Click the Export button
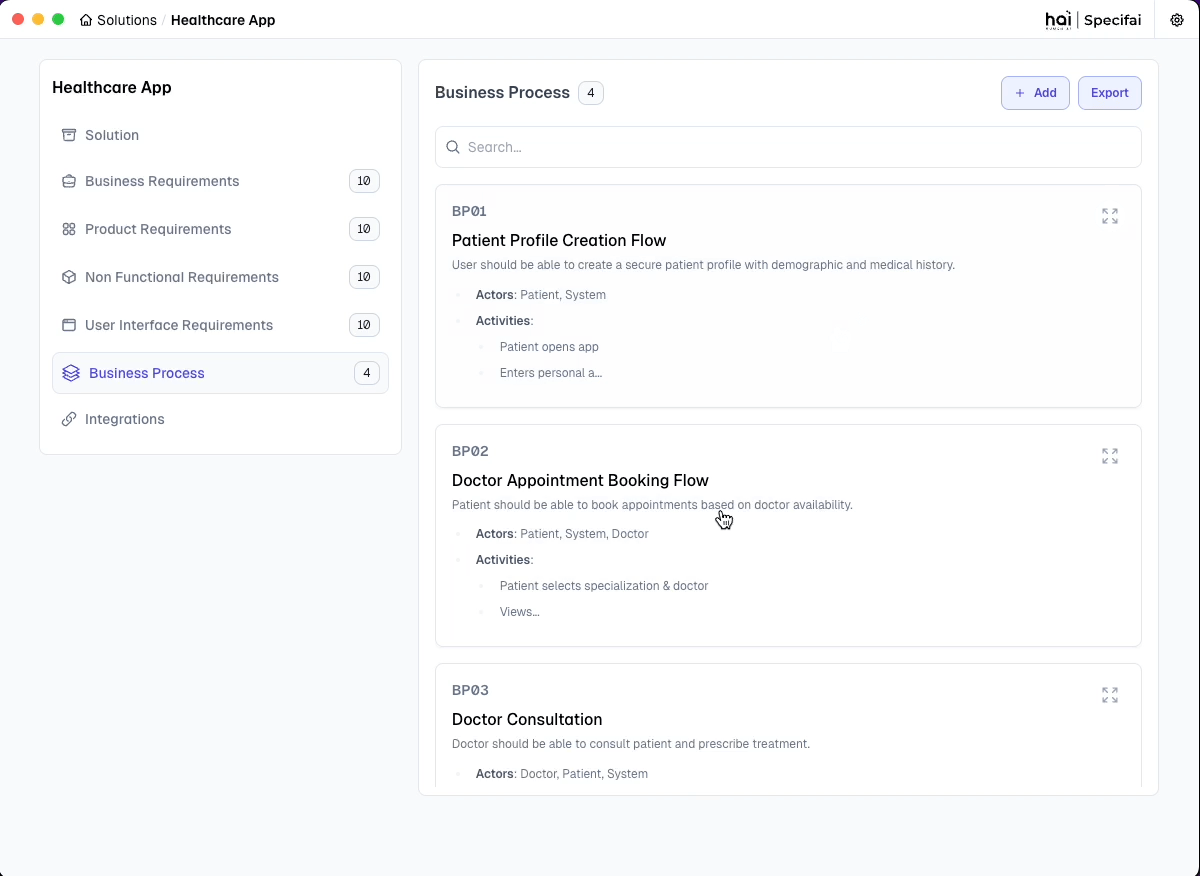1200x876 pixels. pyautogui.click(x=1110, y=93)
